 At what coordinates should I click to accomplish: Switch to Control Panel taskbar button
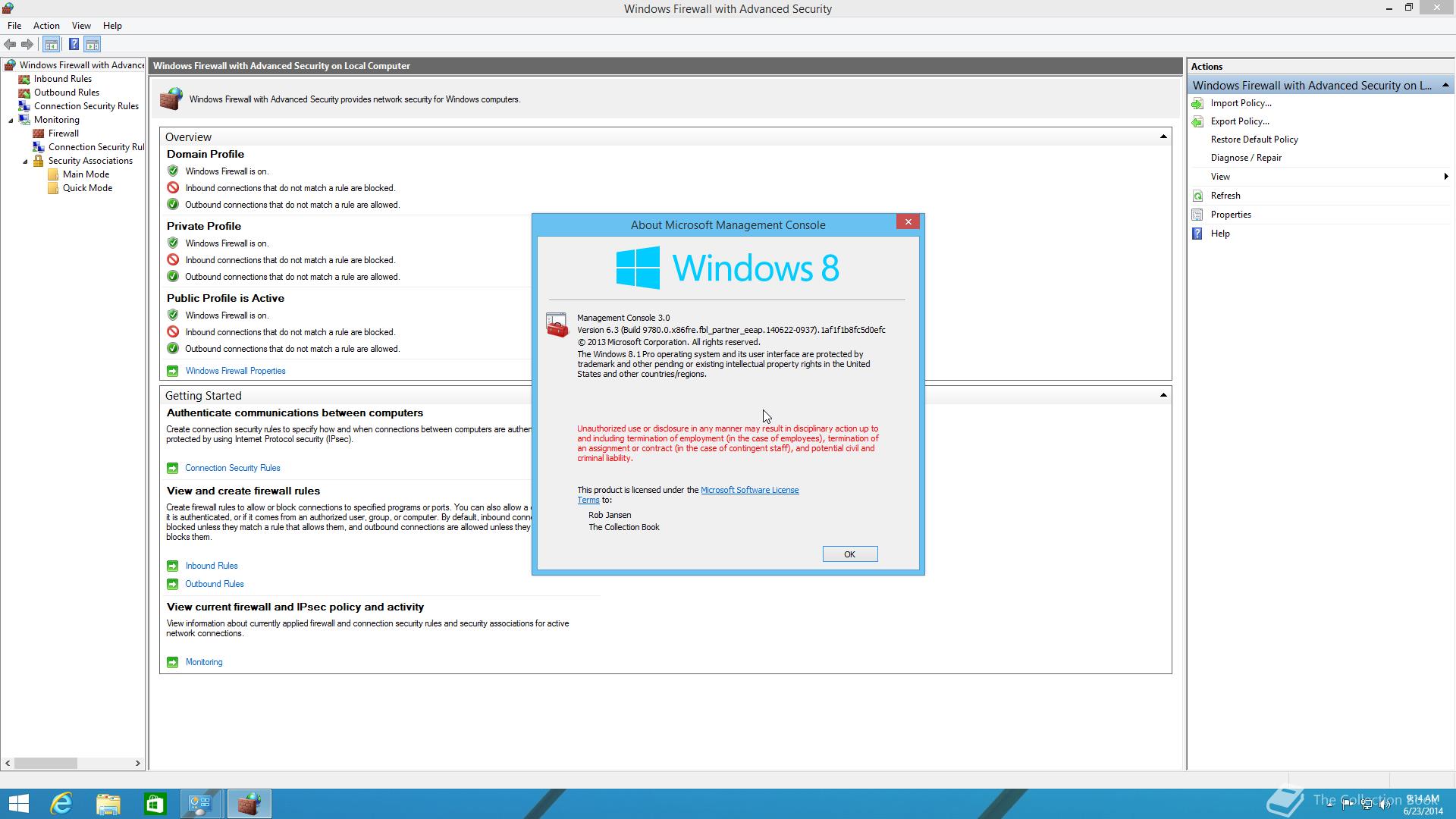pyautogui.click(x=201, y=804)
